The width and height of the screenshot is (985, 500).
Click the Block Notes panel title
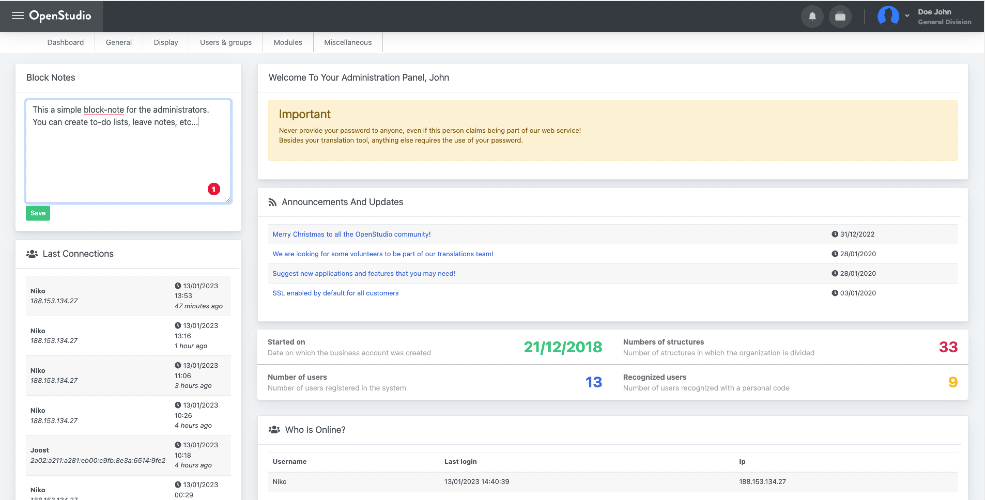[x=51, y=77]
